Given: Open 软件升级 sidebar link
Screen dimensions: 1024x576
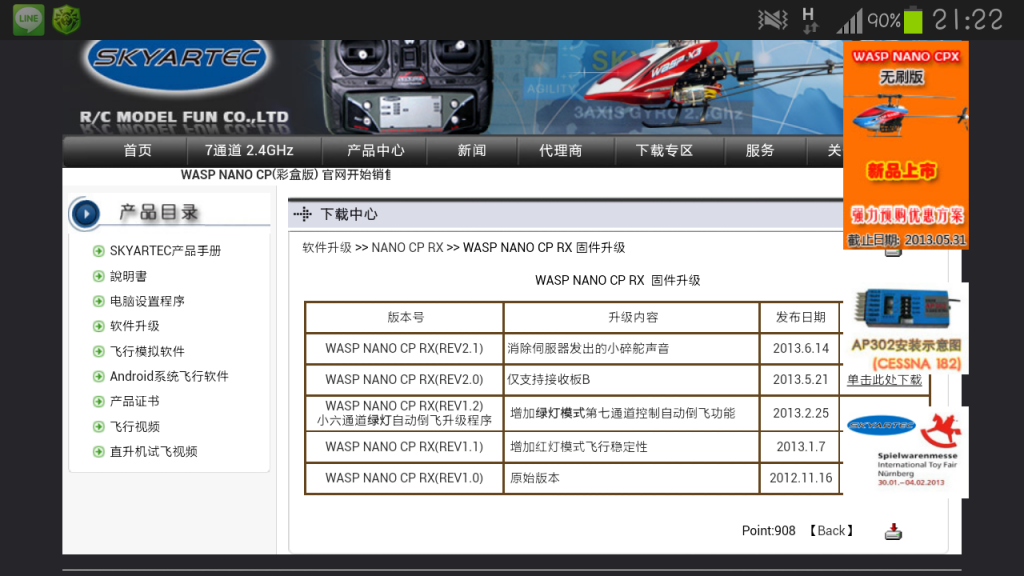Looking at the screenshot, I should (x=135, y=326).
